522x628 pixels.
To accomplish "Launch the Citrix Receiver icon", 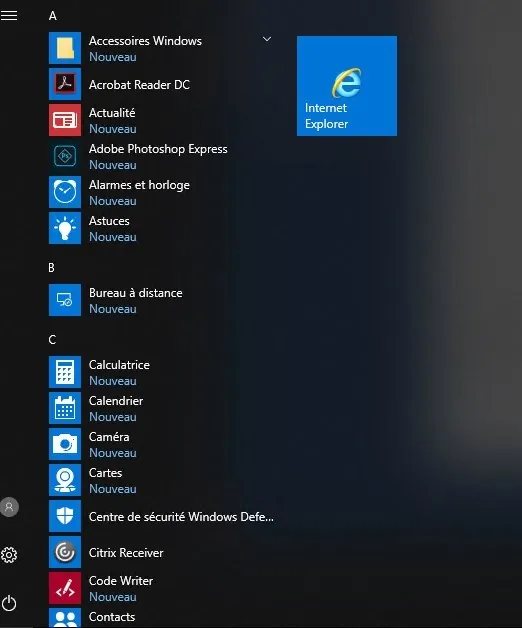I will click(x=65, y=552).
